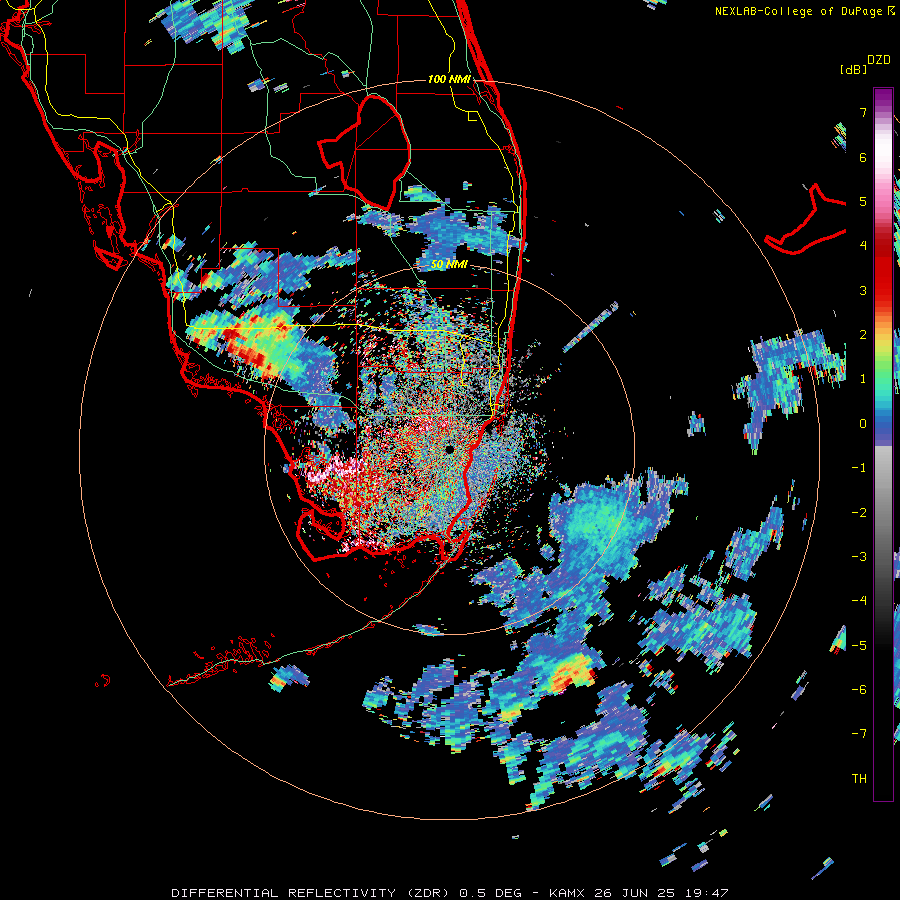Viewport: 900px width, 900px height.
Task: Select the -5 dB scale label
Action: pyautogui.click(x=859, y=646)
